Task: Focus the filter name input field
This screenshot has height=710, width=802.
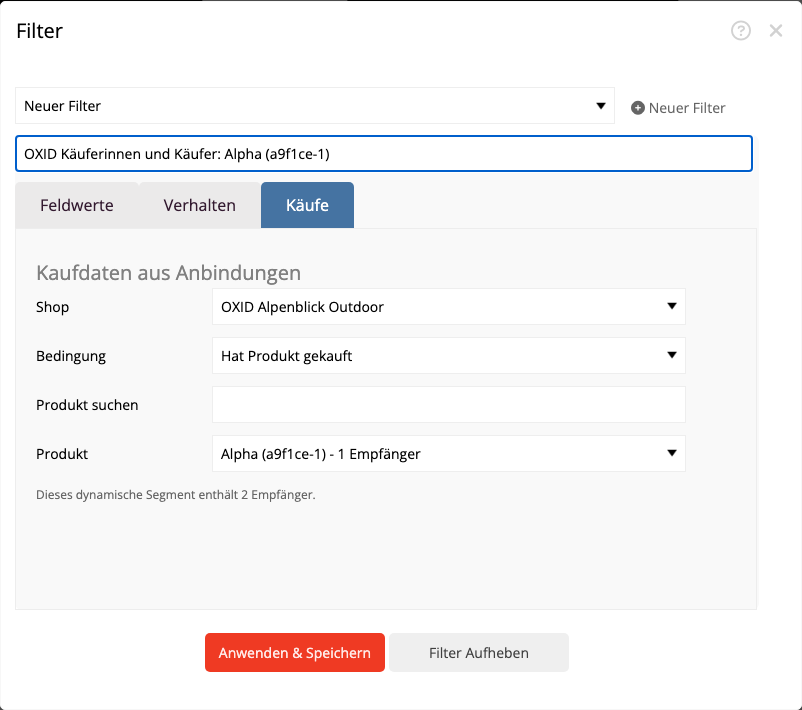Action: 384,153
